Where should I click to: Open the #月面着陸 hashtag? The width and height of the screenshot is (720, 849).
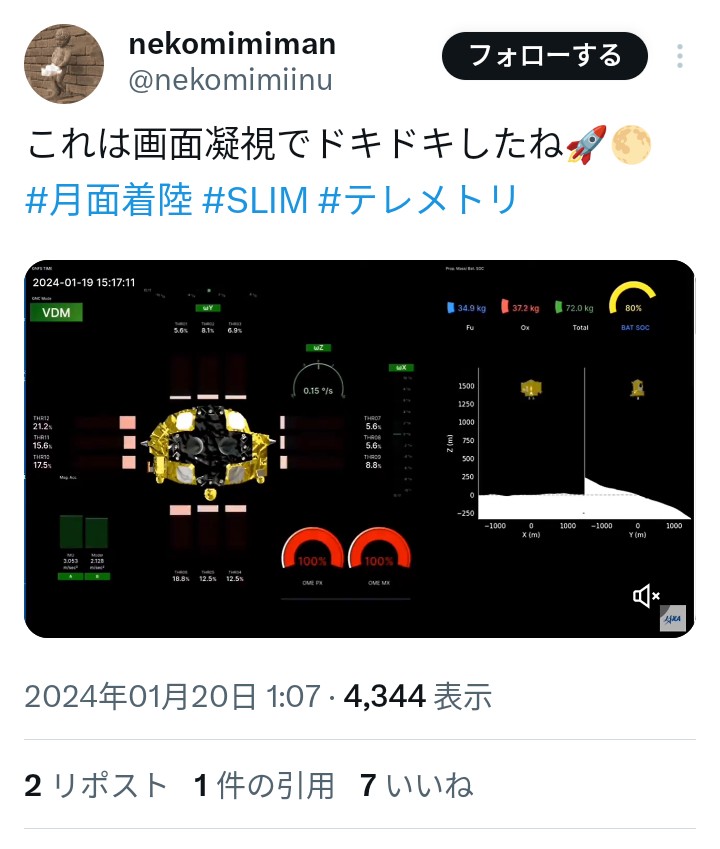(109, 200)
